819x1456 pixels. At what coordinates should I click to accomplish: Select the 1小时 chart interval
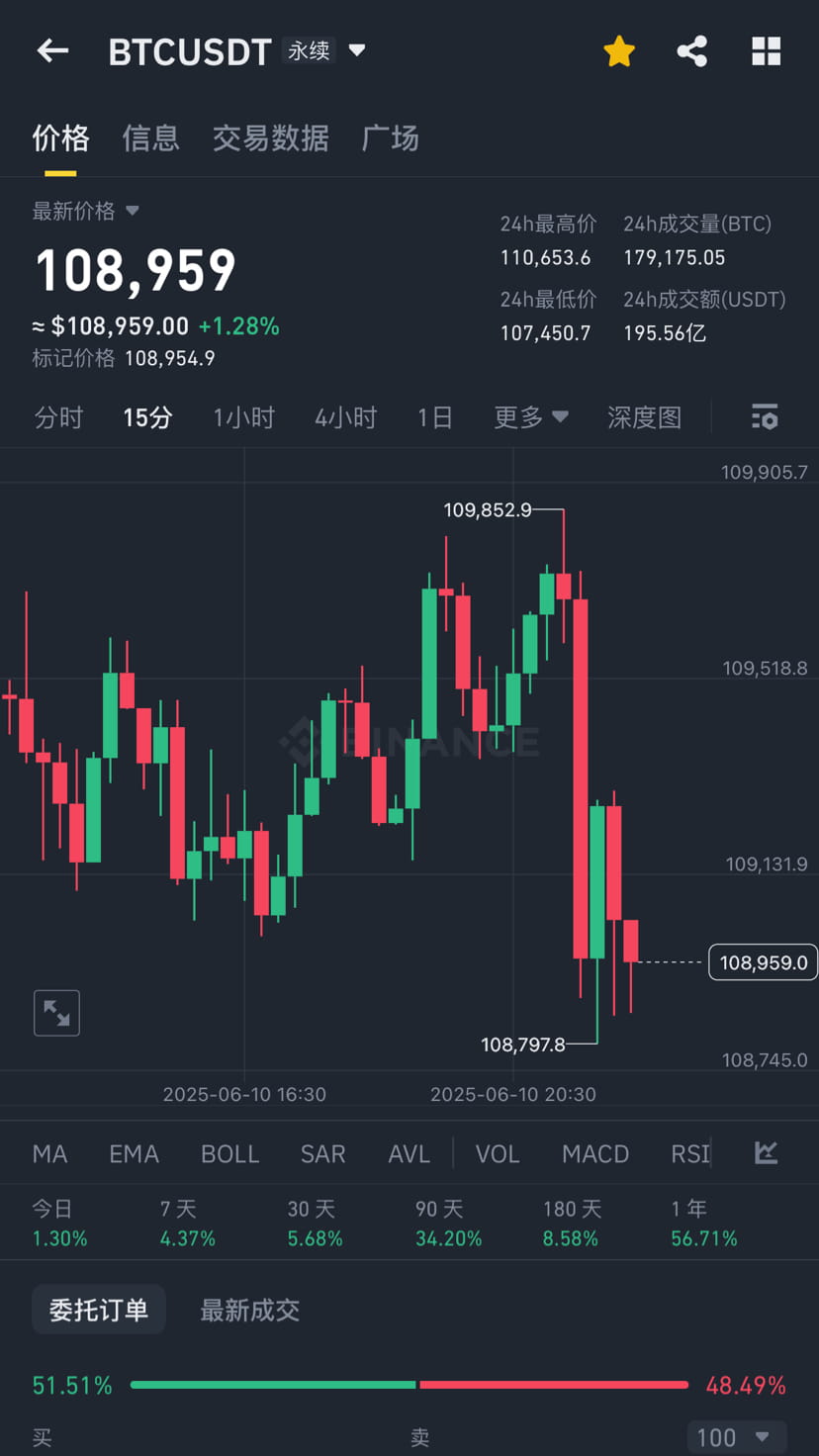click(x=243, y=417)
